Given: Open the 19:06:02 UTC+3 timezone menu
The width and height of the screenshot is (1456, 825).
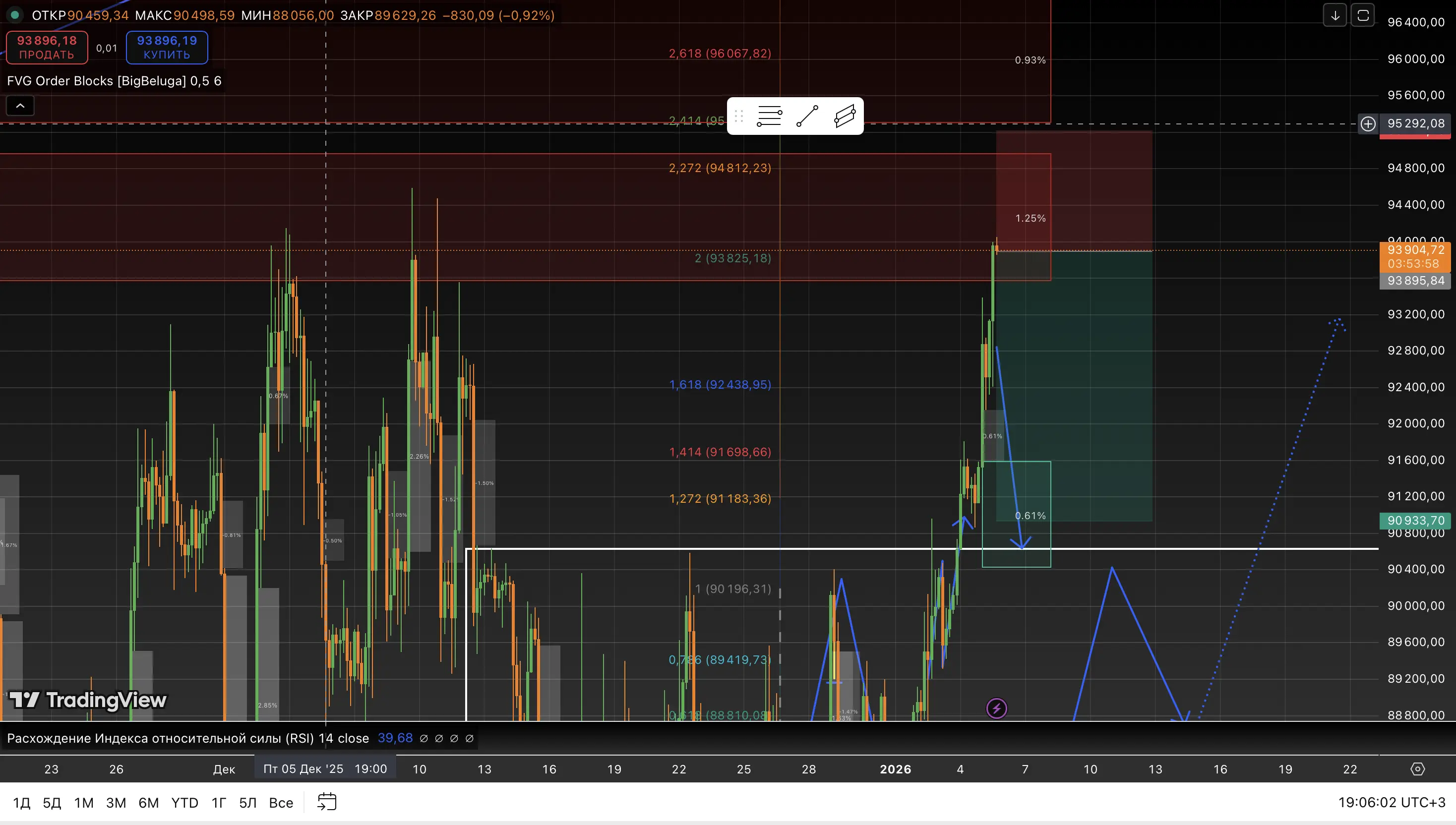Looking at the screenshot, I should pyautogui.click(x=1392, y=802).
